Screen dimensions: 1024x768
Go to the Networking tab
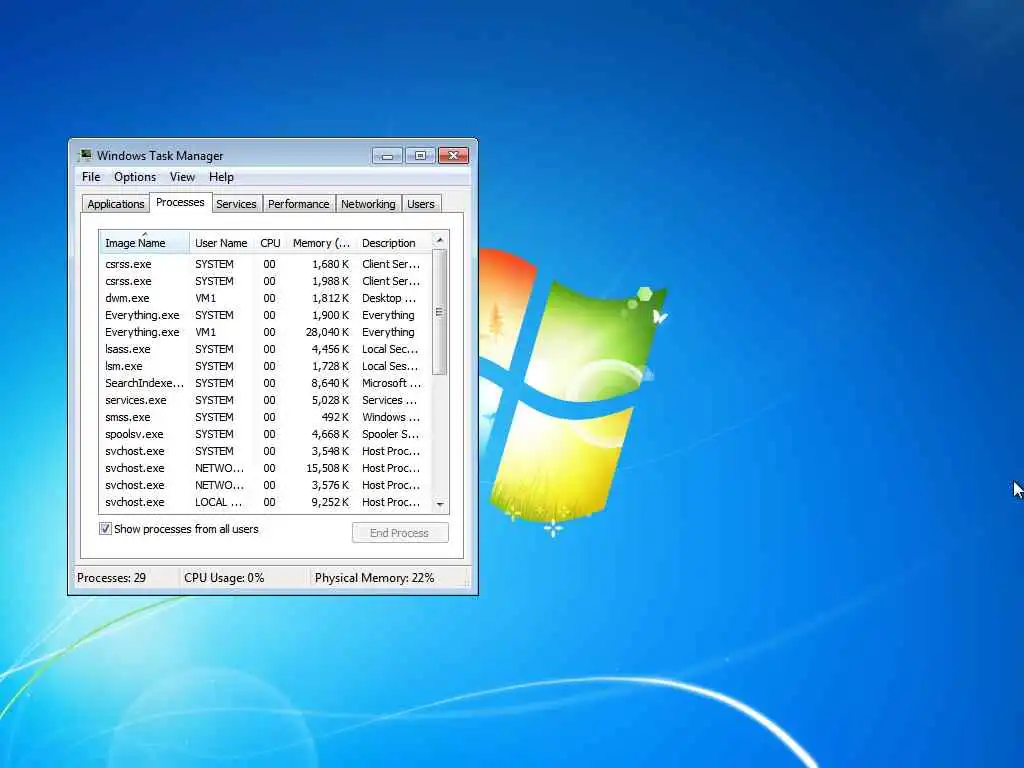click(x=368, y=204)
